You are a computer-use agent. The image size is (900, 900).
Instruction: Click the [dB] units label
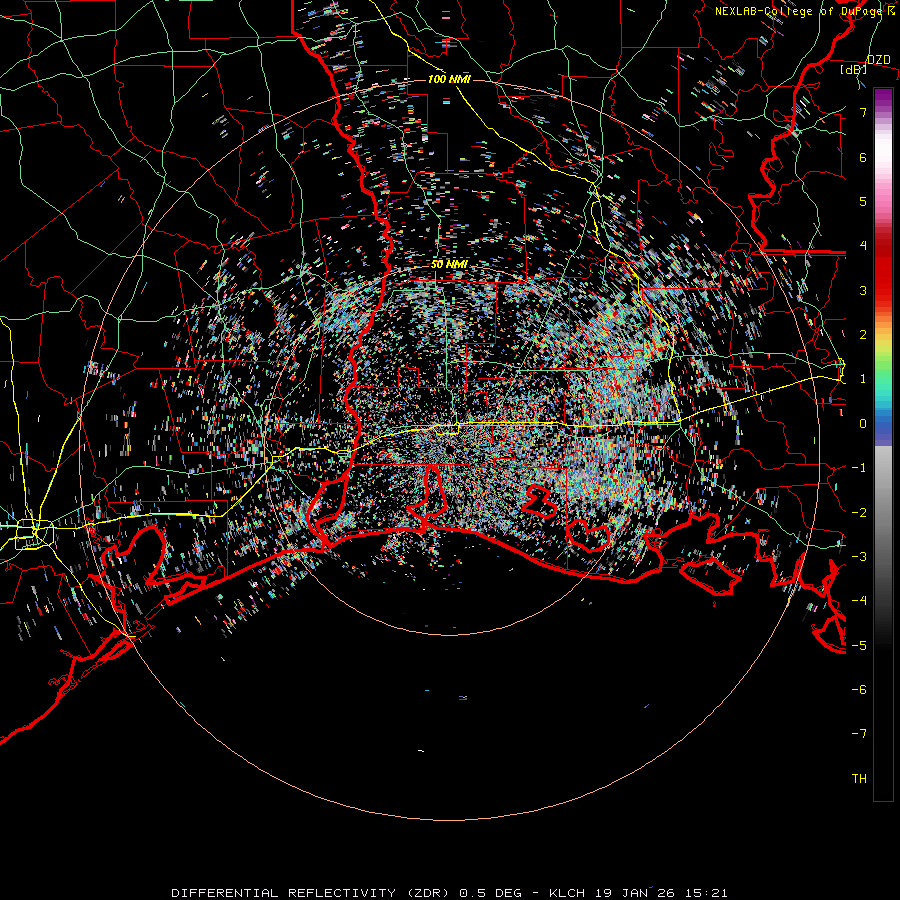854,69
